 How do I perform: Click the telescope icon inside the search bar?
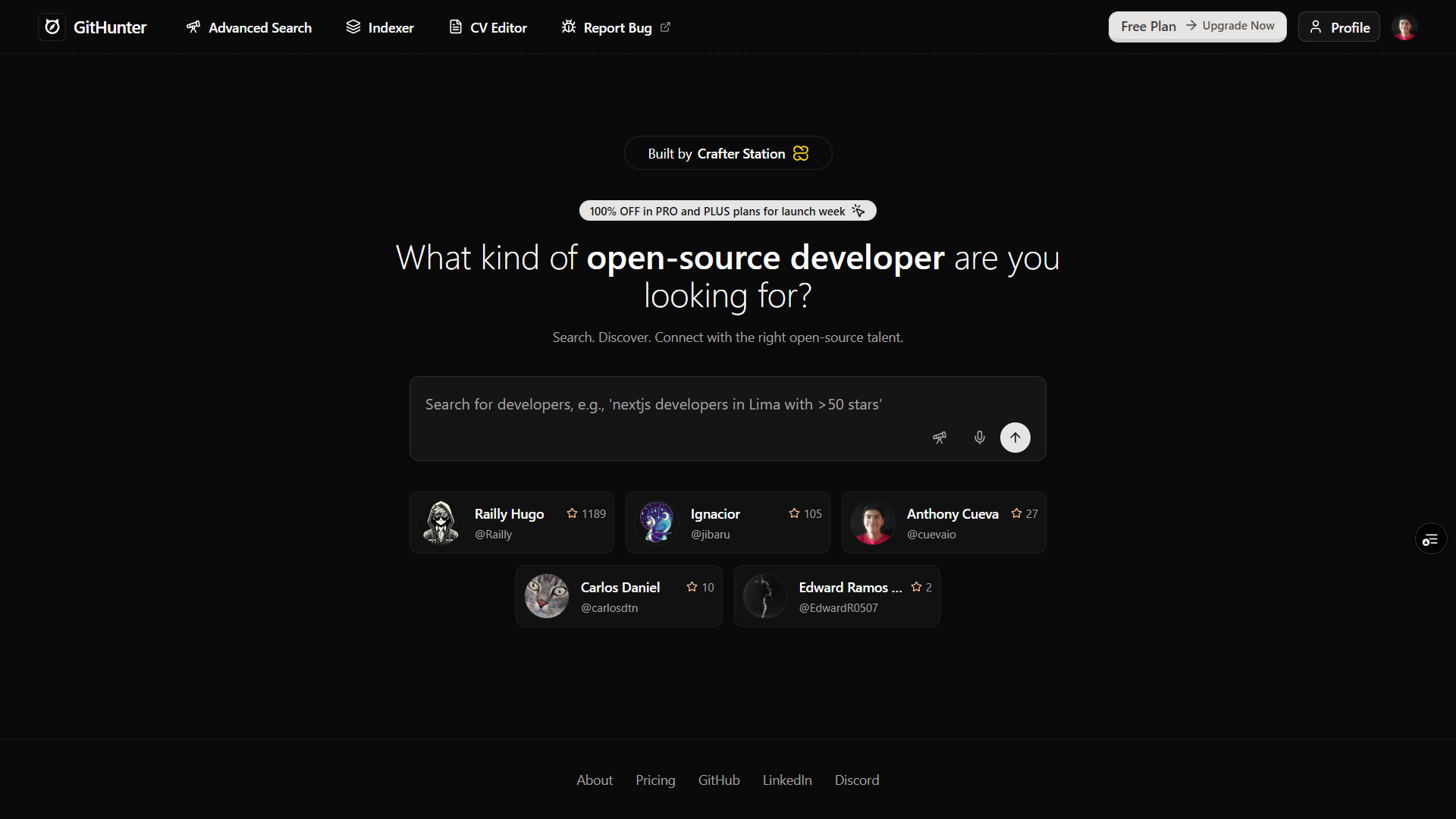(940, 438)
